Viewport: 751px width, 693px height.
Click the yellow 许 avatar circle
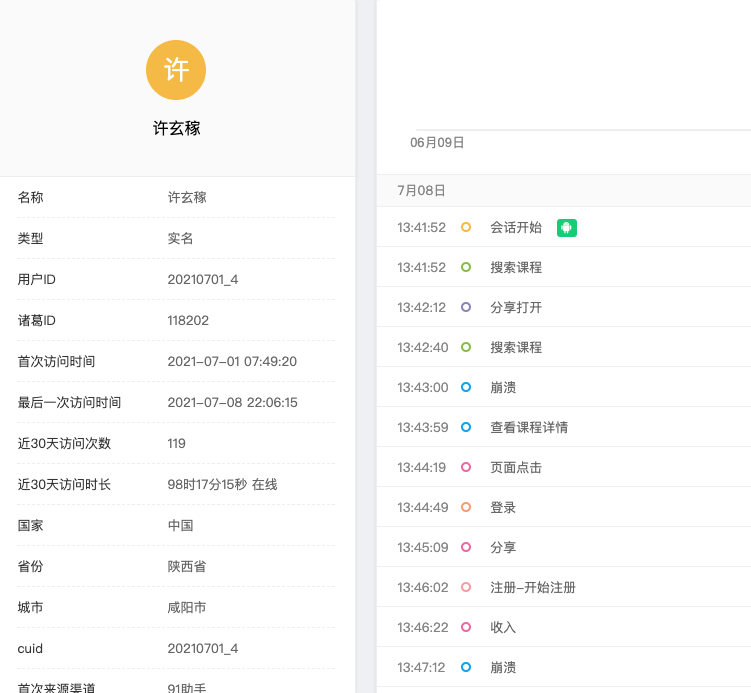pyautogui.click(x=176, y=70)
